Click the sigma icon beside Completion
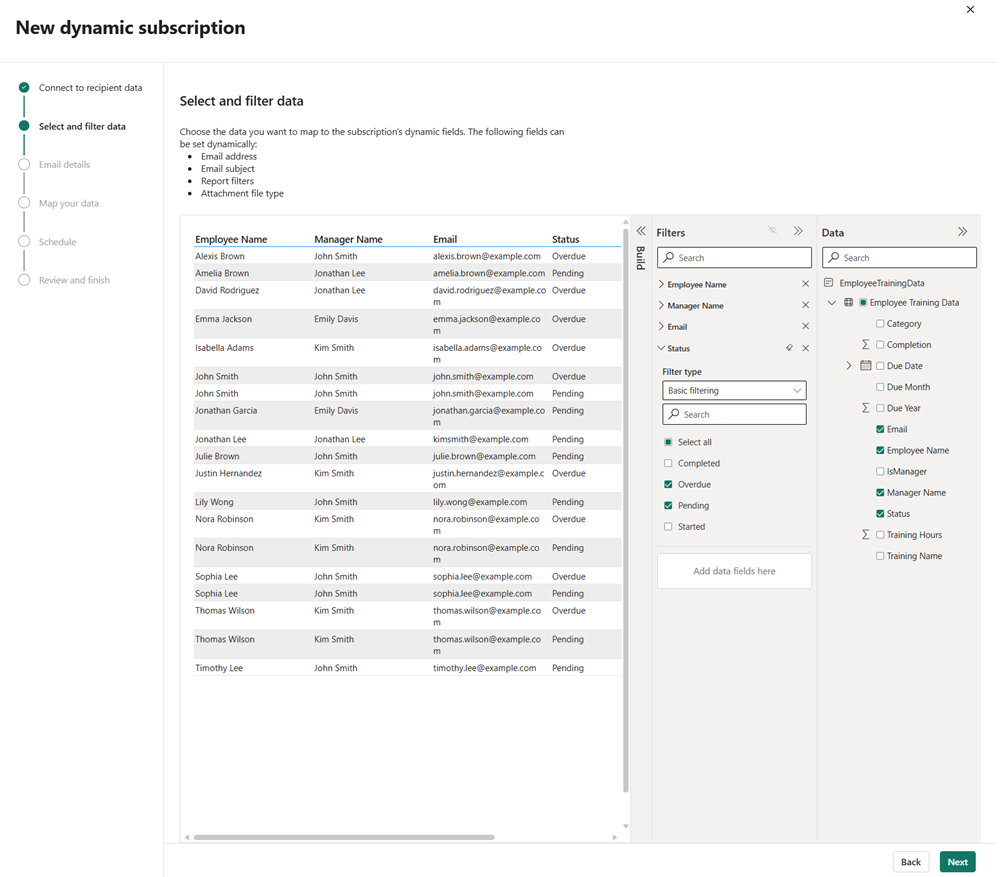Screen dimensions: 1001x877 coord(866,344)
